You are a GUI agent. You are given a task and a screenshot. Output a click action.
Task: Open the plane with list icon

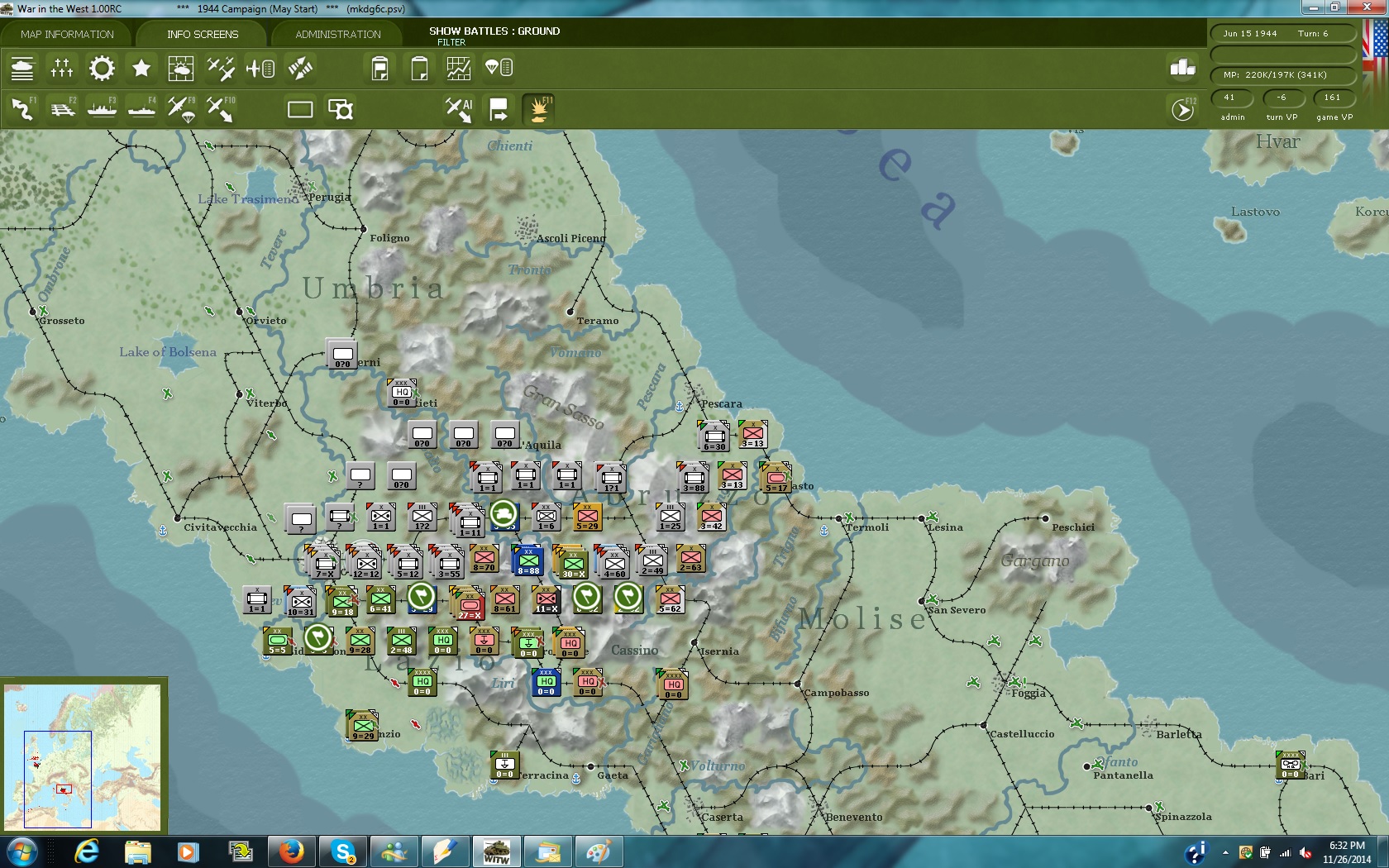[260, 68]
